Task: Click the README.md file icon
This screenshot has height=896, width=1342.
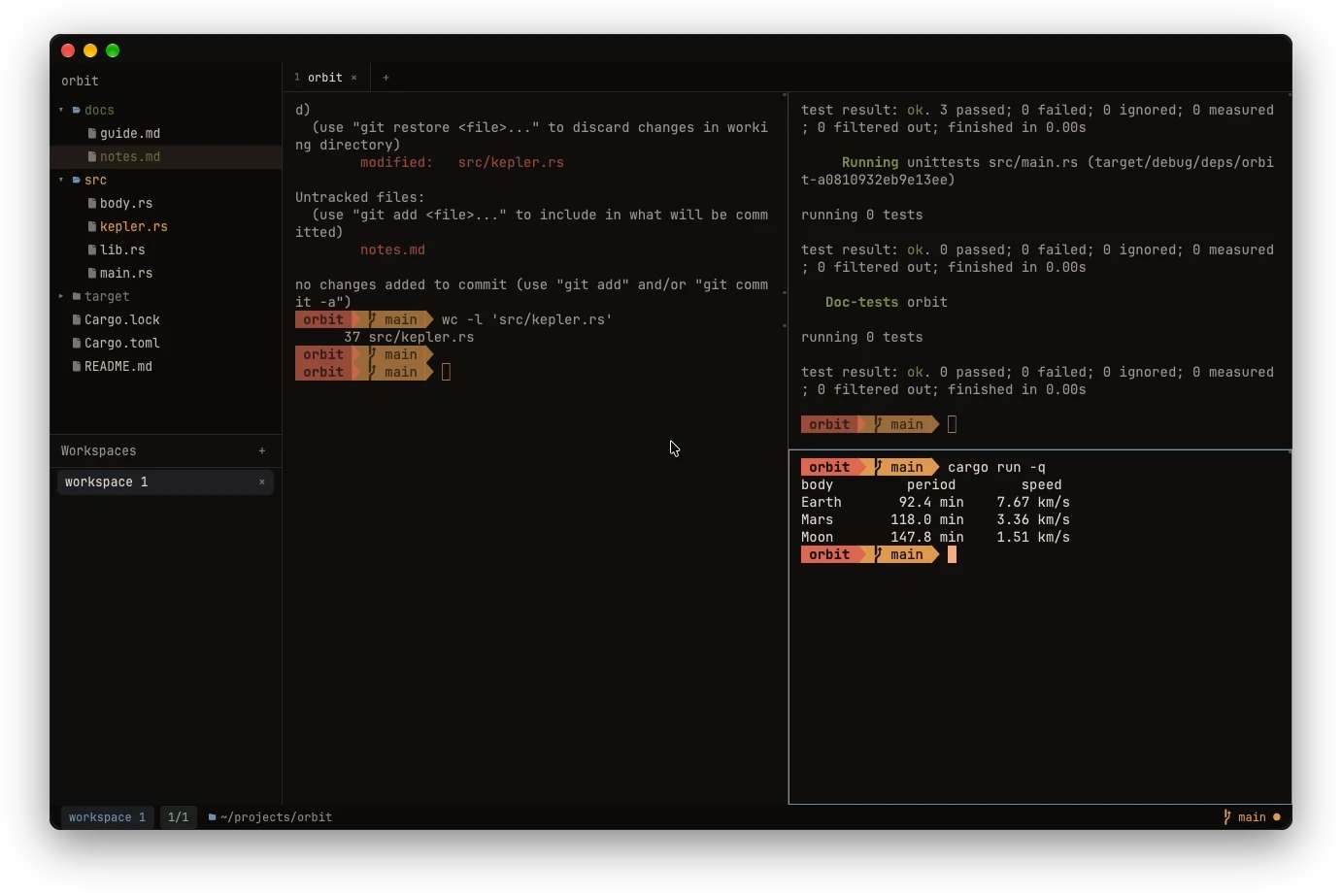Action: pos(77,366)
